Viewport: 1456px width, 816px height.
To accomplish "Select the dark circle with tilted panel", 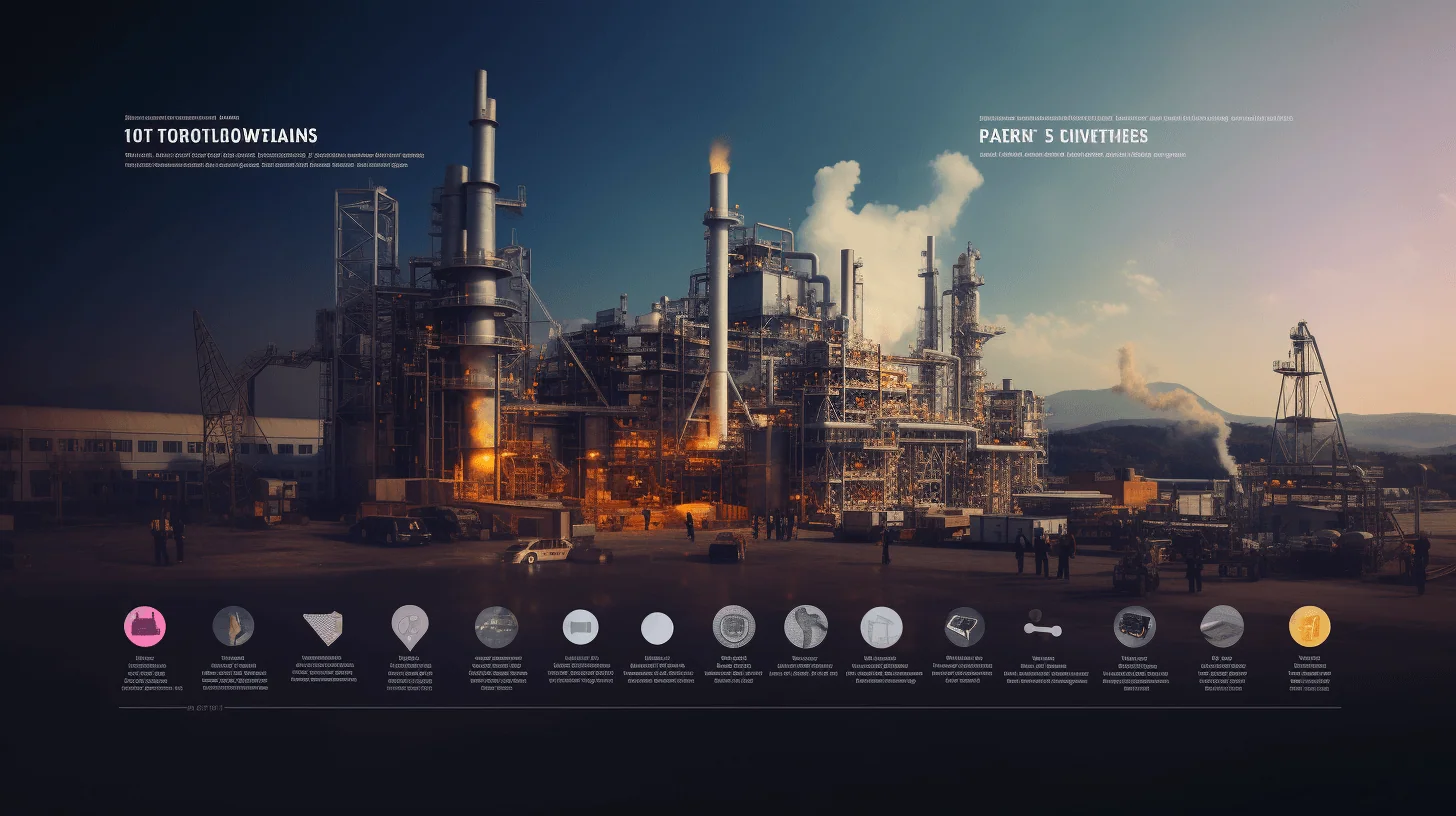I will coord(965,627).
